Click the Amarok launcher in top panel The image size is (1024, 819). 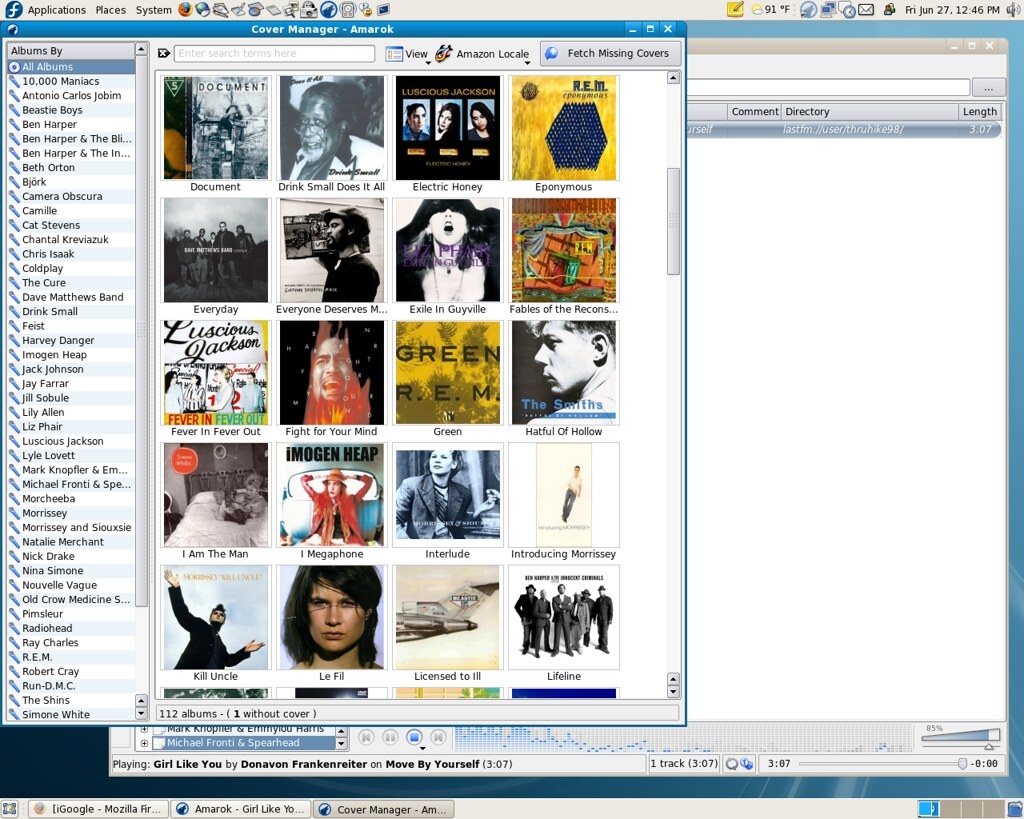coord(329,10)
